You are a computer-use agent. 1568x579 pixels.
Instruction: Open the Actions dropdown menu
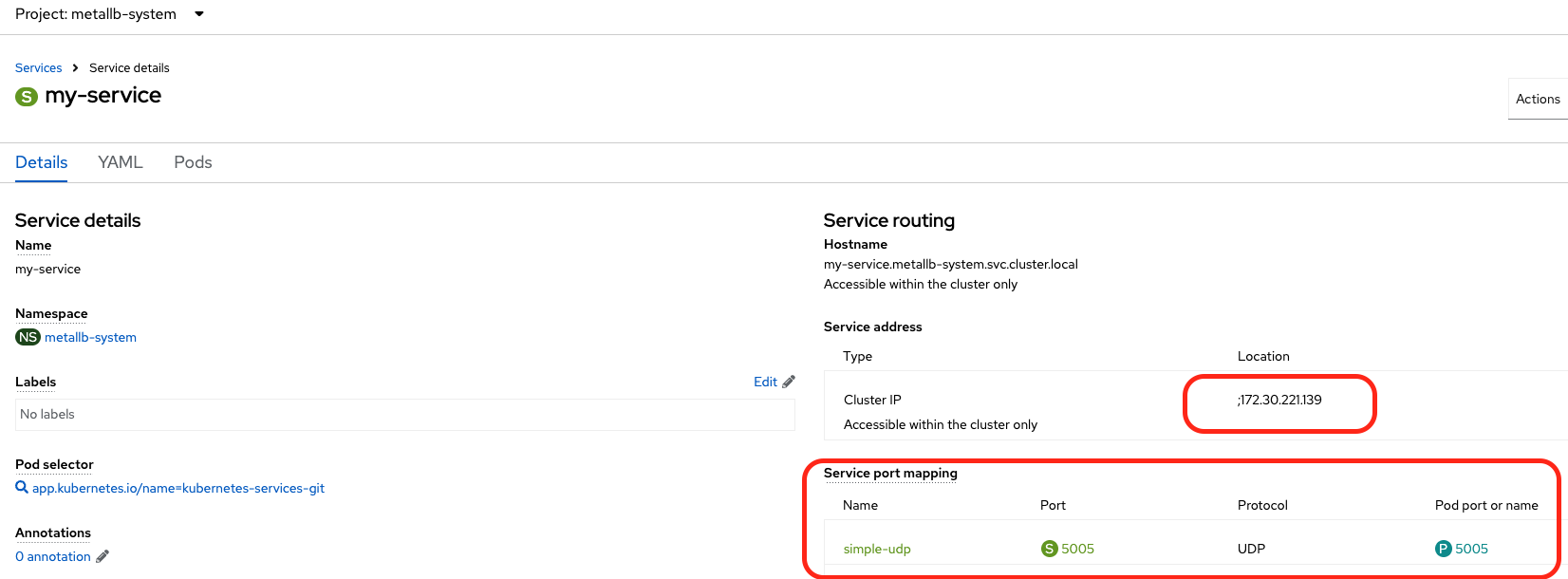pos(1537,99)
